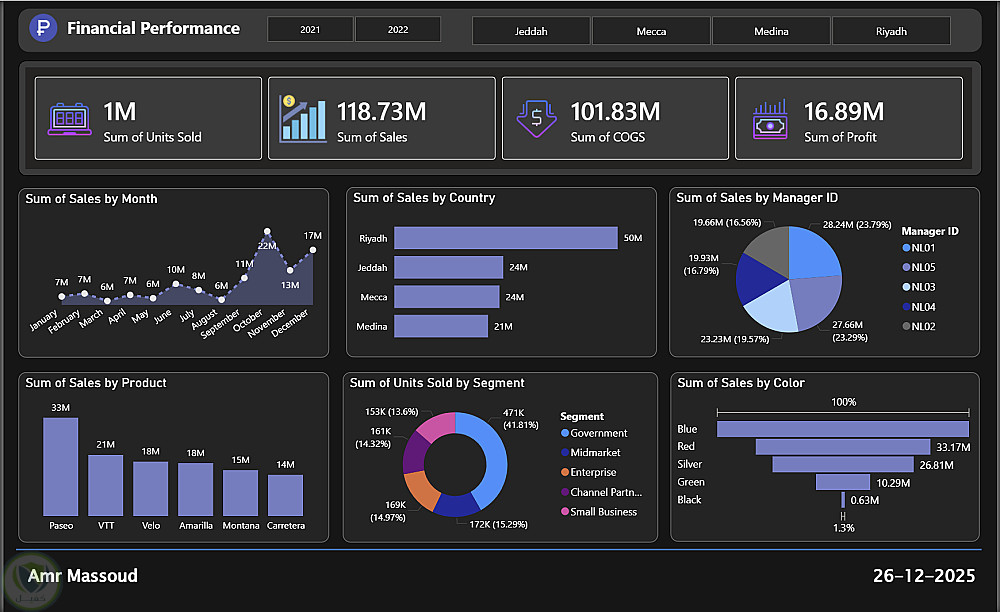
Task: Click the Sum of Sales by Country title
Action: [424, 198]
